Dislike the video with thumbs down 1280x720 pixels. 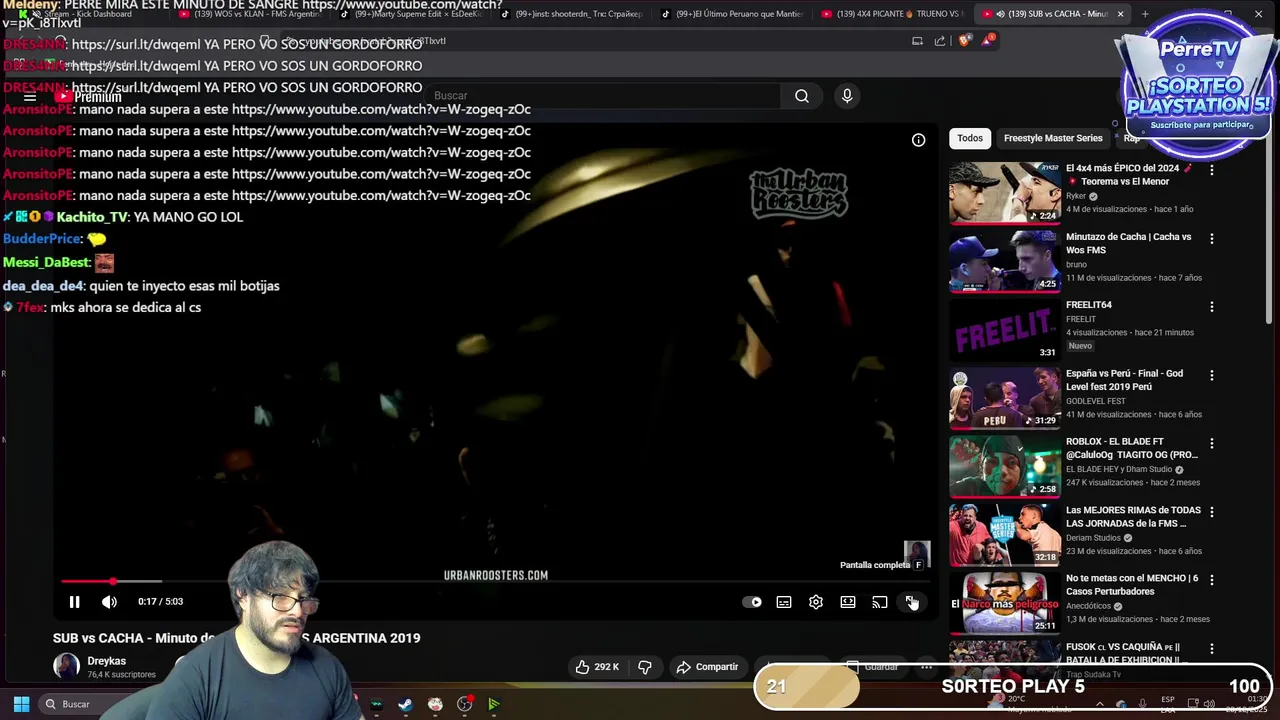pos(645,667)
